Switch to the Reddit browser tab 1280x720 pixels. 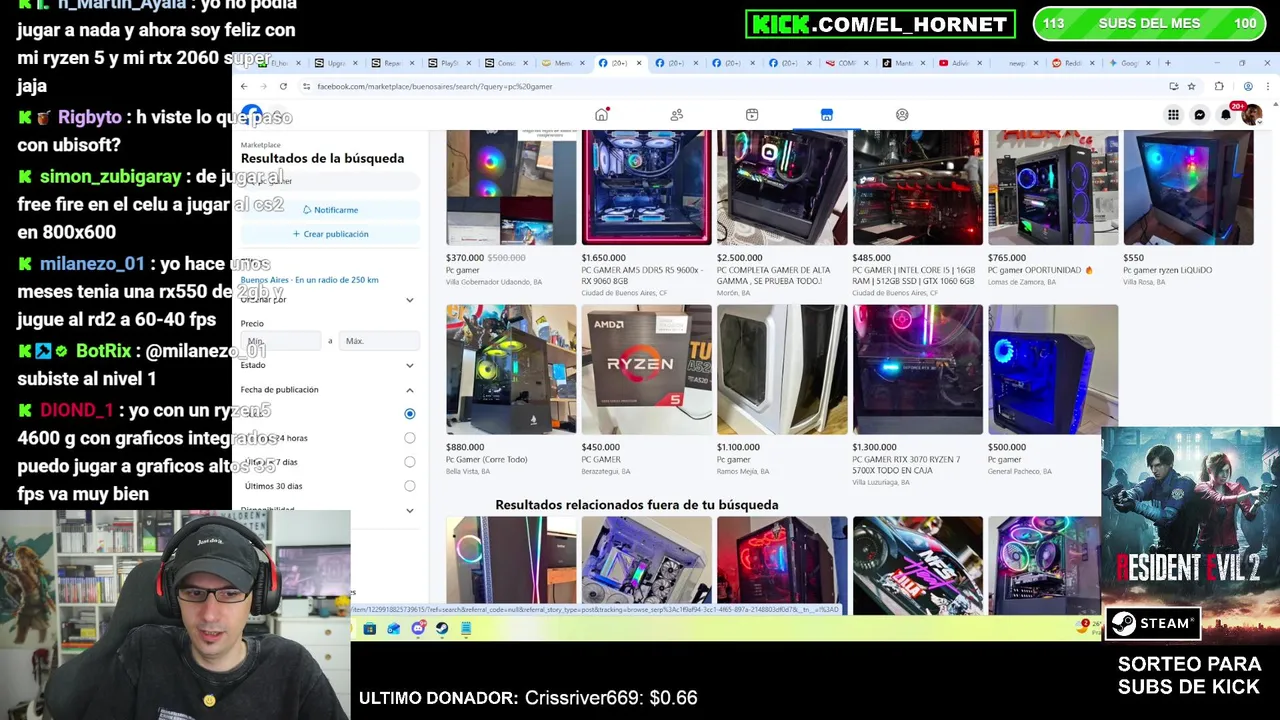click(x=1074, y=63)
